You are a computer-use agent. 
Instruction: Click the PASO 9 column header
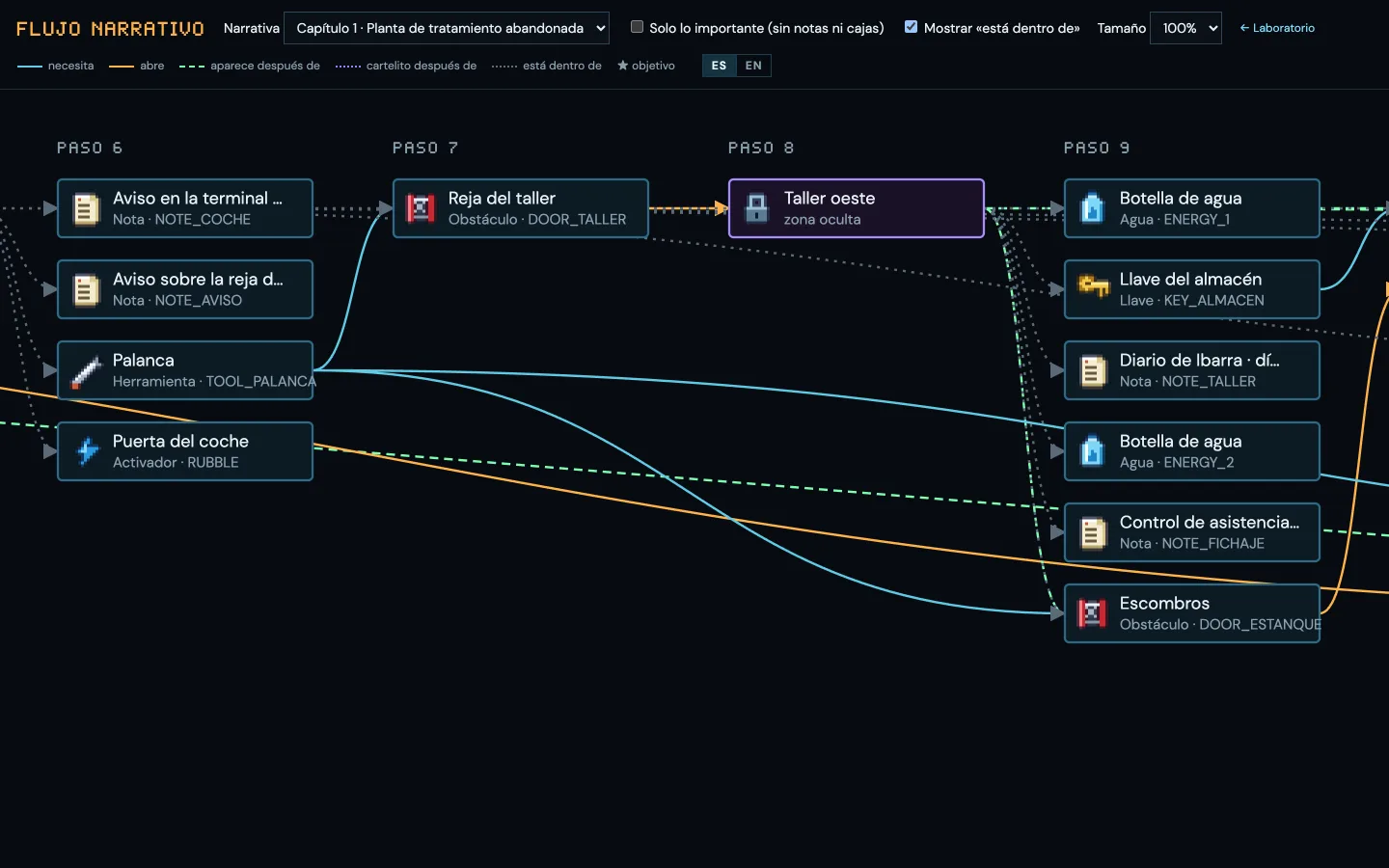pos(1097,148)
